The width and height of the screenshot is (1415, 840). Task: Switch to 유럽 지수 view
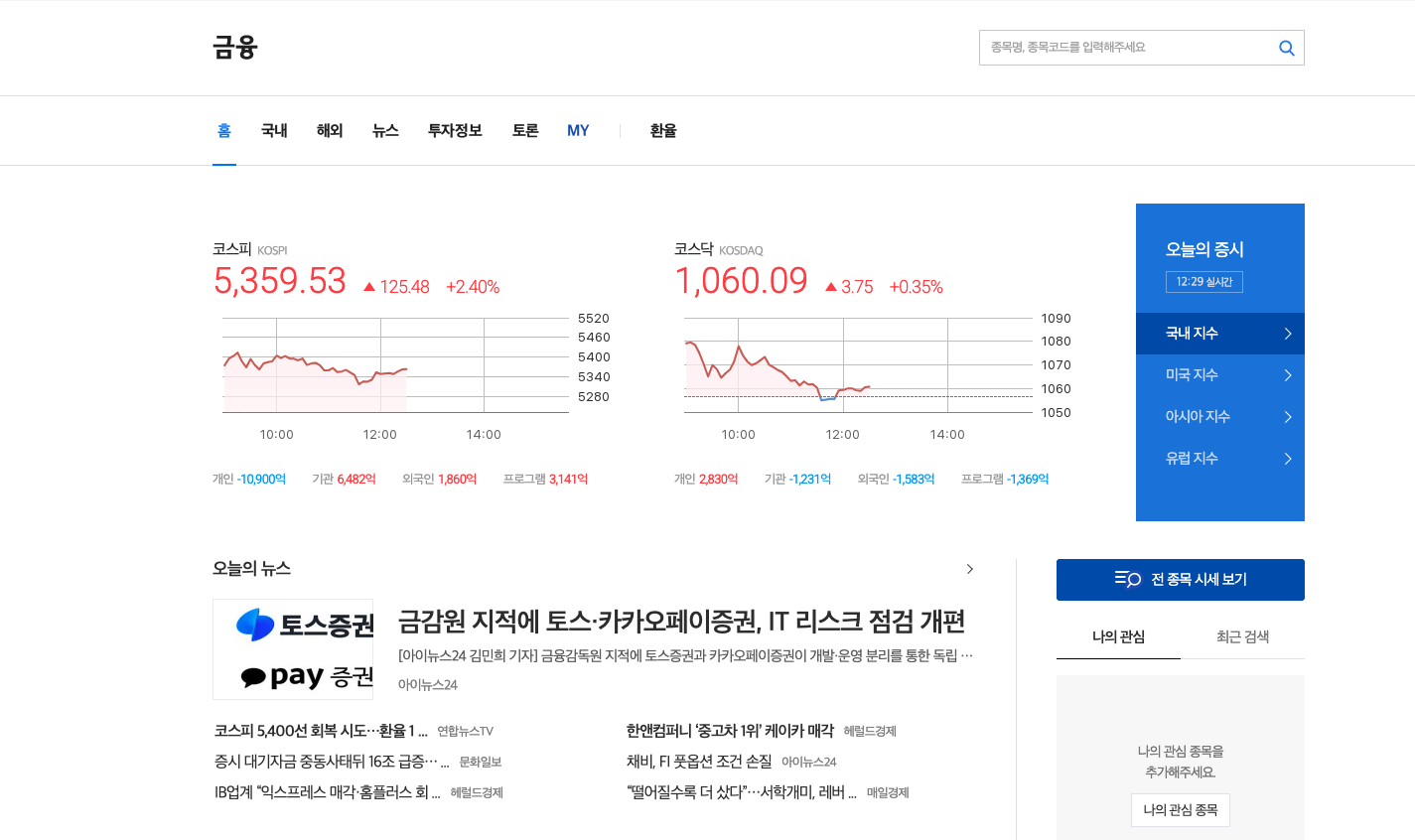pos(1191,458)
